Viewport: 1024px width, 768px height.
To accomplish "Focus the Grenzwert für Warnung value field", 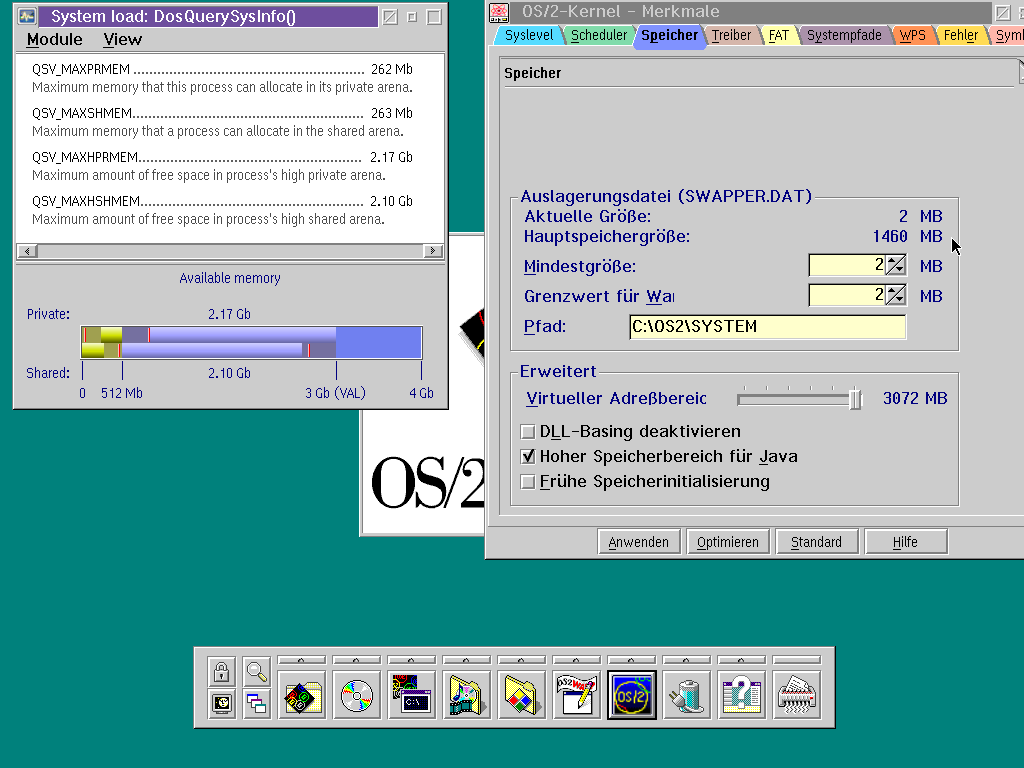I will [x=848, y=295].
